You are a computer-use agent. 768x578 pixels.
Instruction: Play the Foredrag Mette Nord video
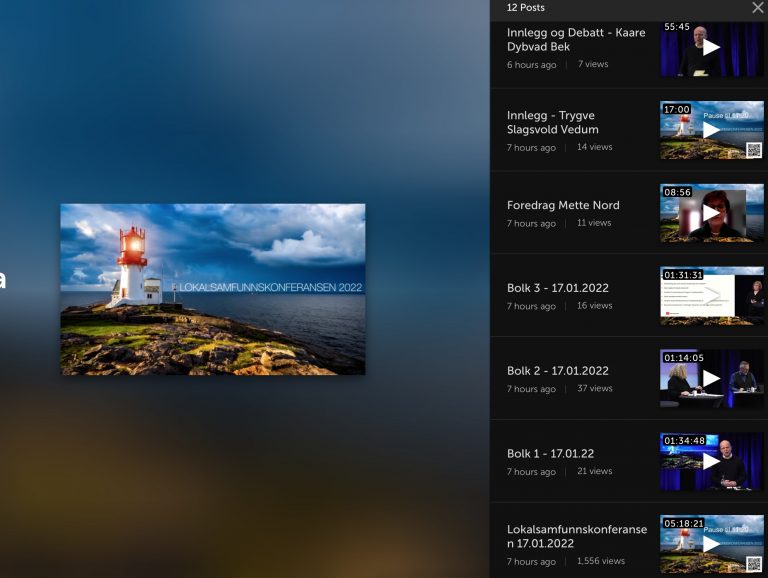pyautogui.click(x=711, y=213)
